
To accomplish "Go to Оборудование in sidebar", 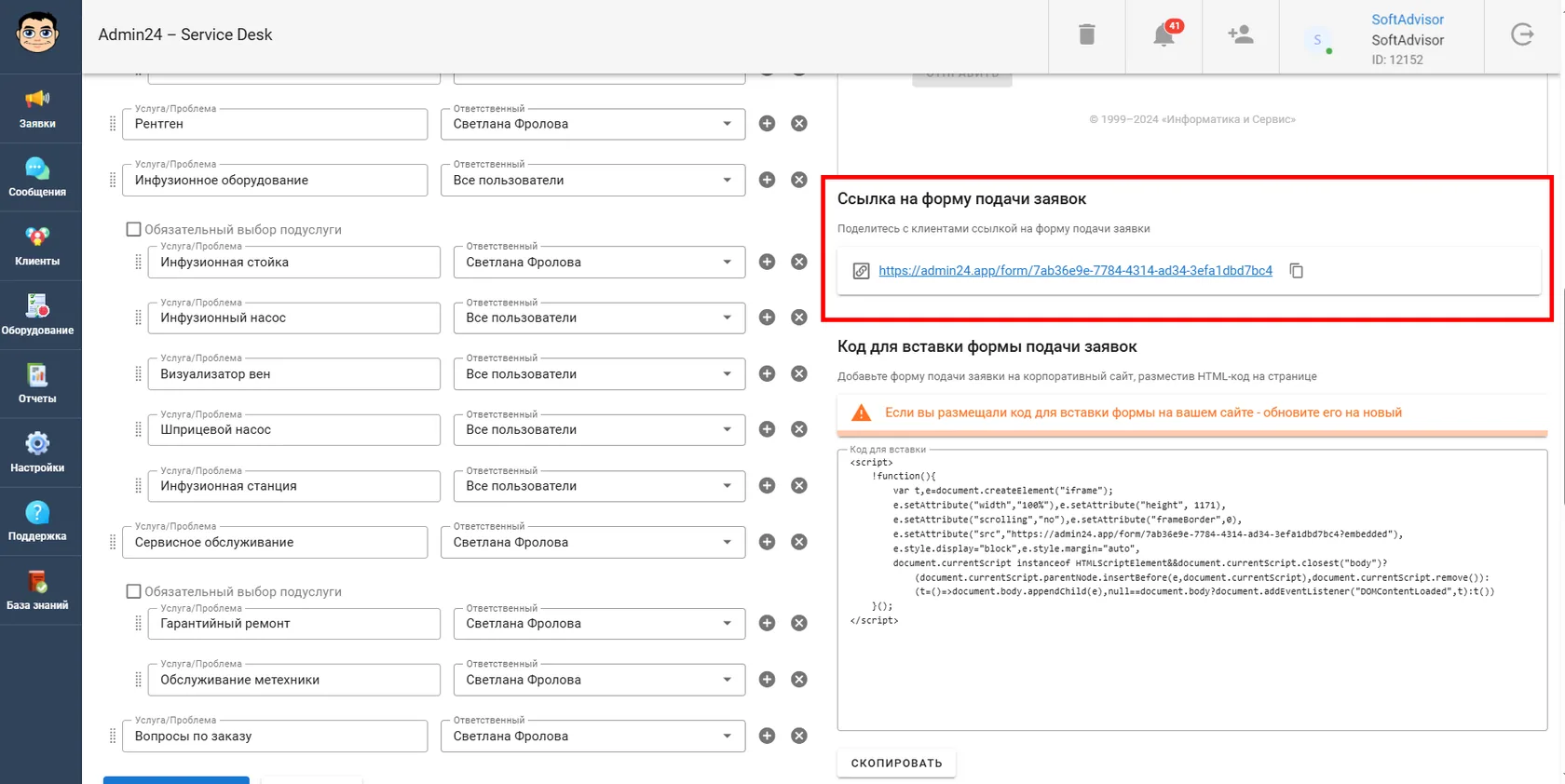I will [x=37, y=316].
